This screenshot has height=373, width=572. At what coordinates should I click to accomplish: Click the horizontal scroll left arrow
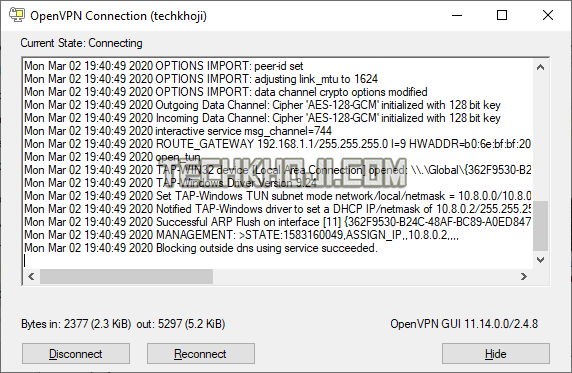tap(31, 276)
